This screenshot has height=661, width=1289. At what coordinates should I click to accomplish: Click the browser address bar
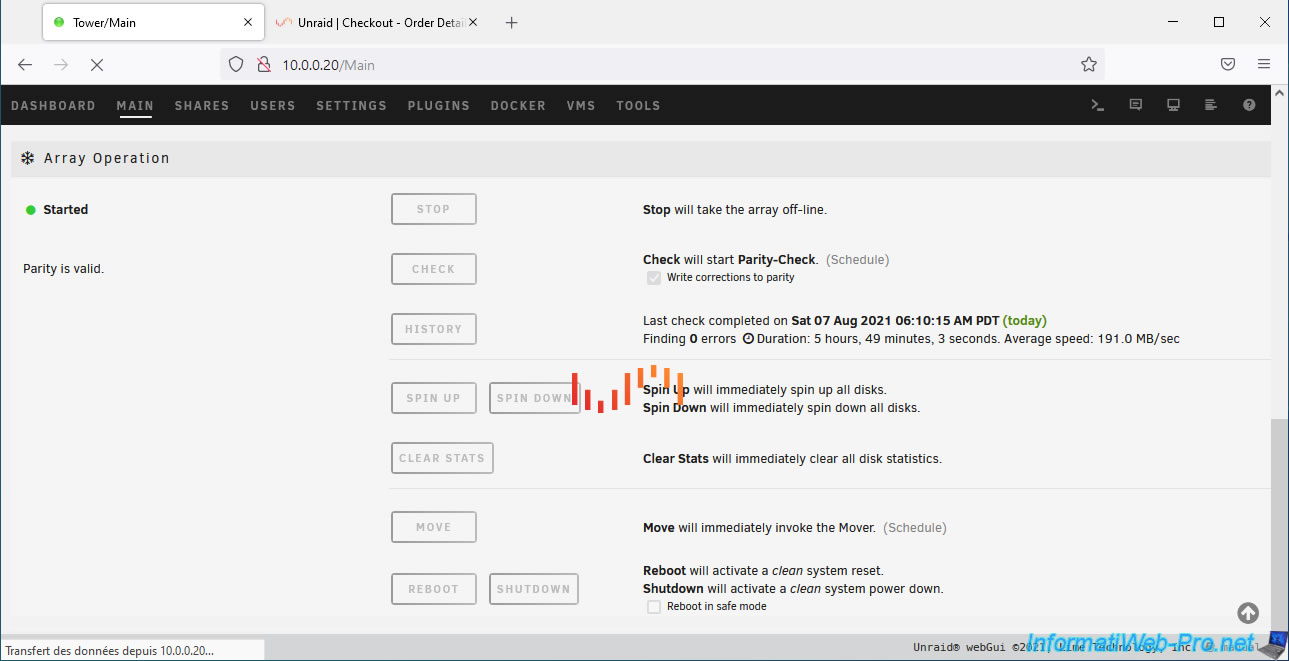[x=660, y=65]
